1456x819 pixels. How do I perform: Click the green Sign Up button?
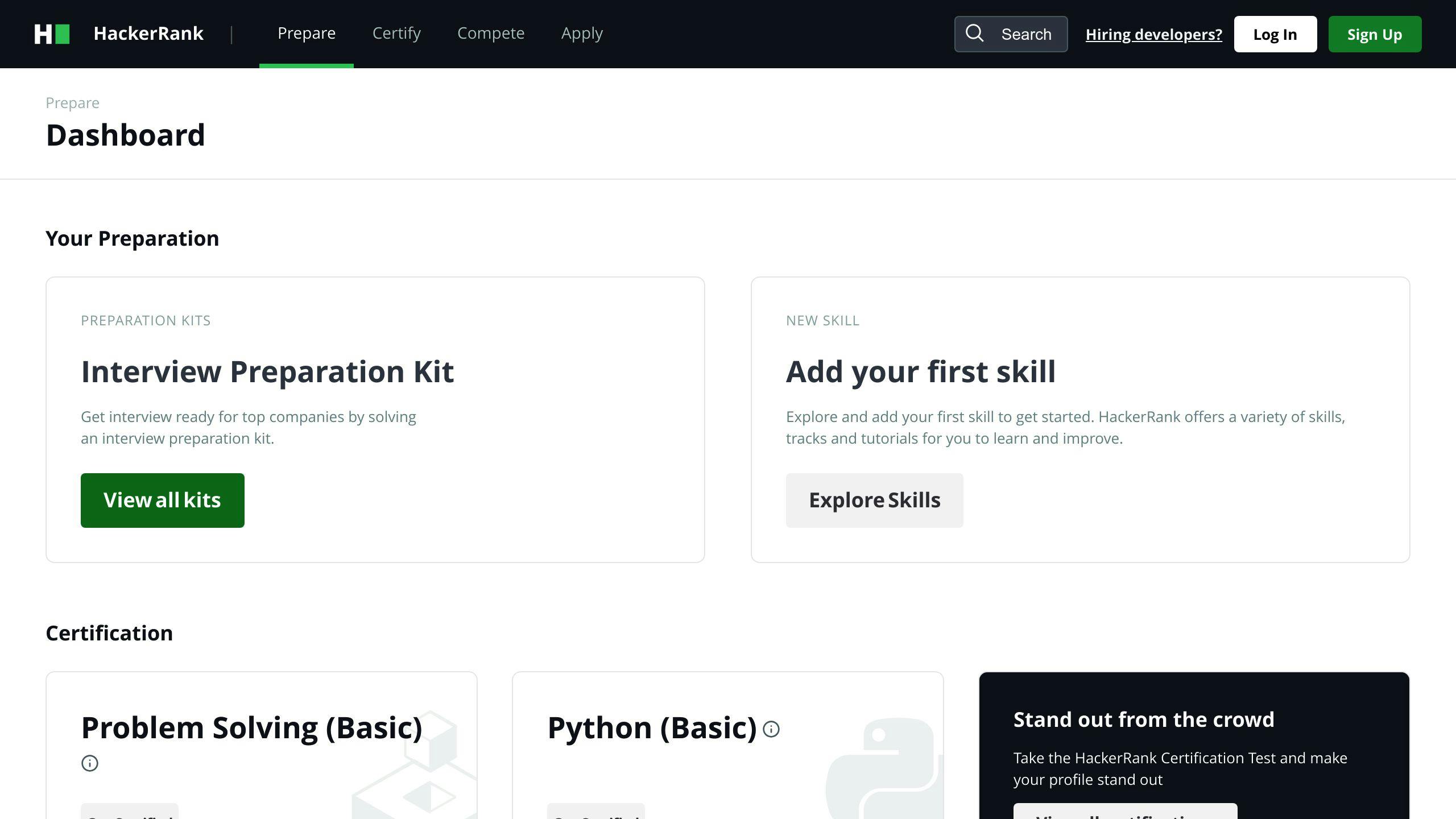pyautogui.click(x=1375, y=34)
